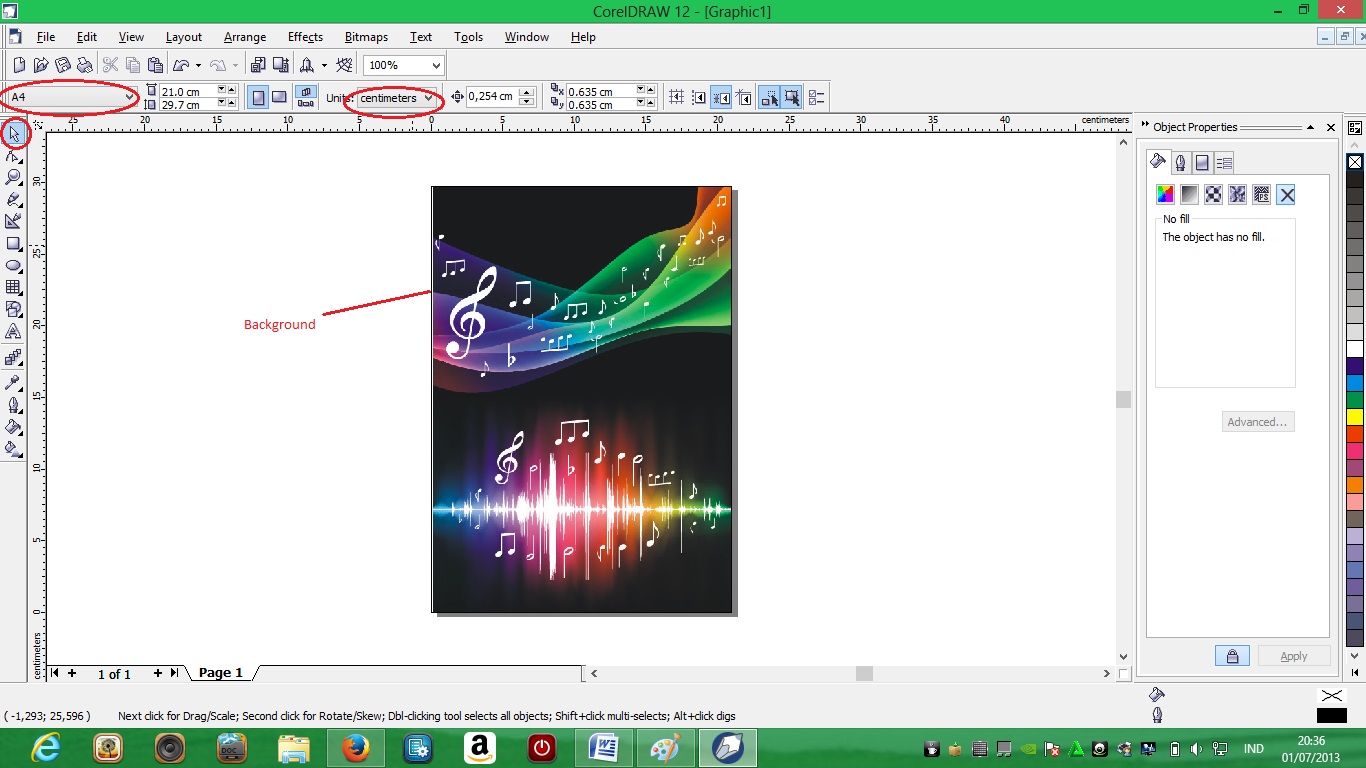Select the Eyedropper tool
Viewport: 1366px width, 768px height.
(14, 382)
